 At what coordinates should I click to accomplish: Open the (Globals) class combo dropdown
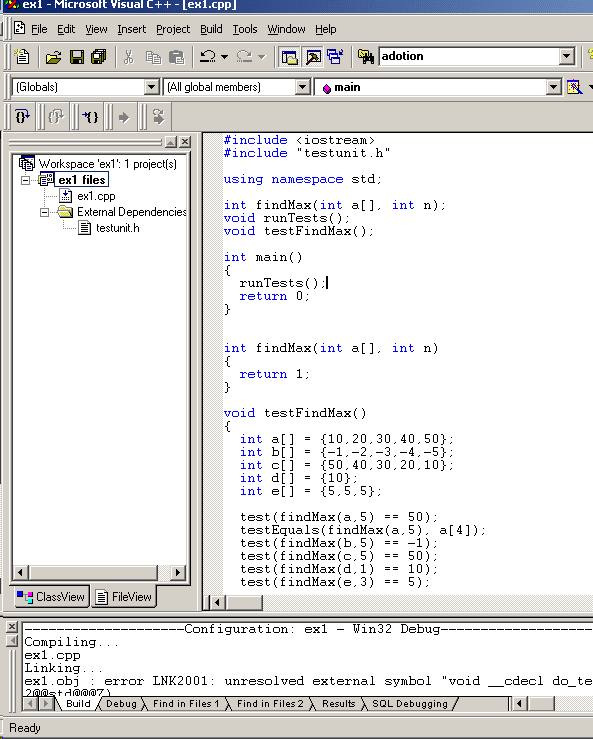coord(151,87)
